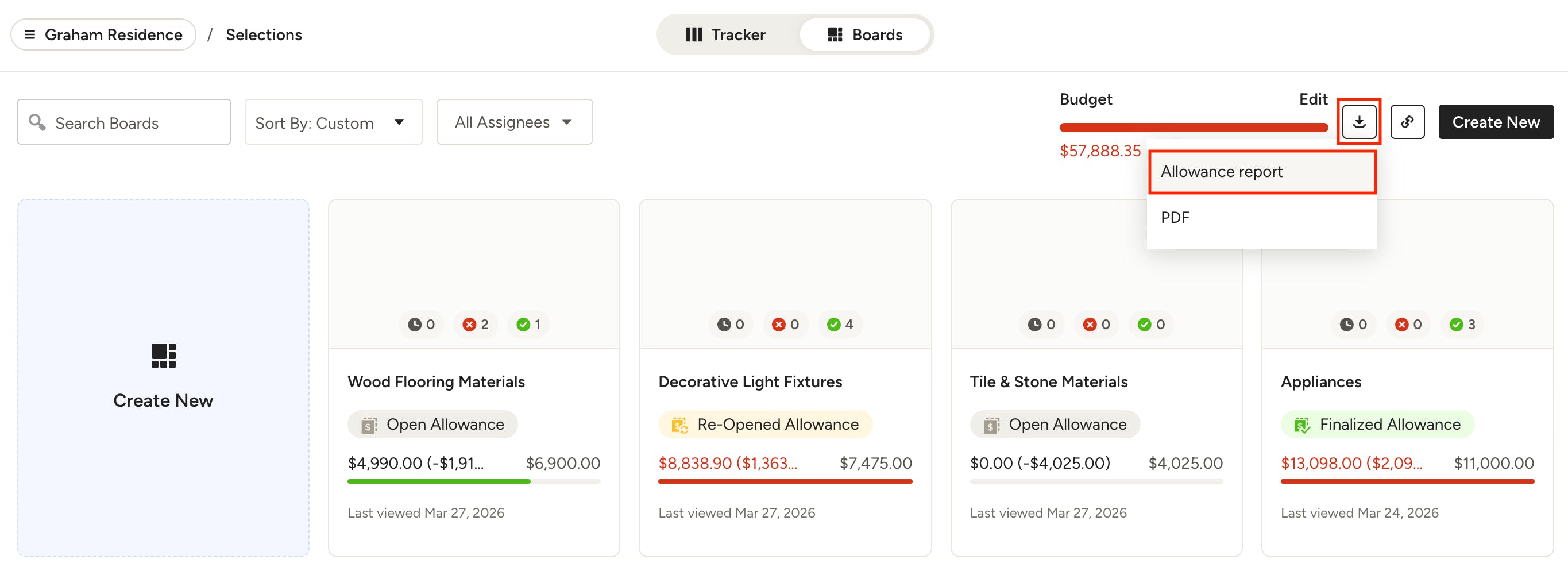Click the black Create New button

tap(1496, 122)
